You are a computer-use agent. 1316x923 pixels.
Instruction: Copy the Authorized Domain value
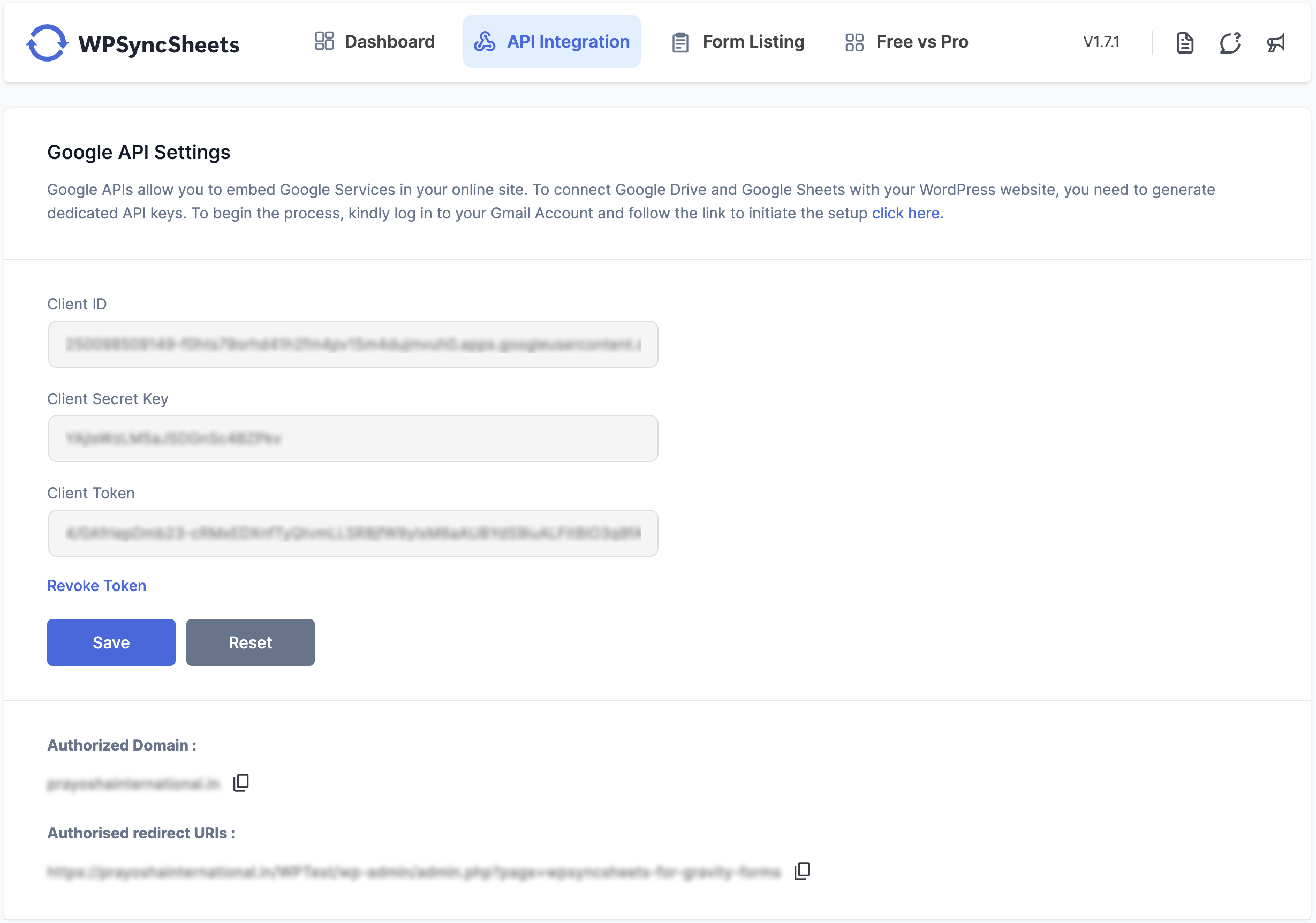pyautogui.click(x=241, y=783)
